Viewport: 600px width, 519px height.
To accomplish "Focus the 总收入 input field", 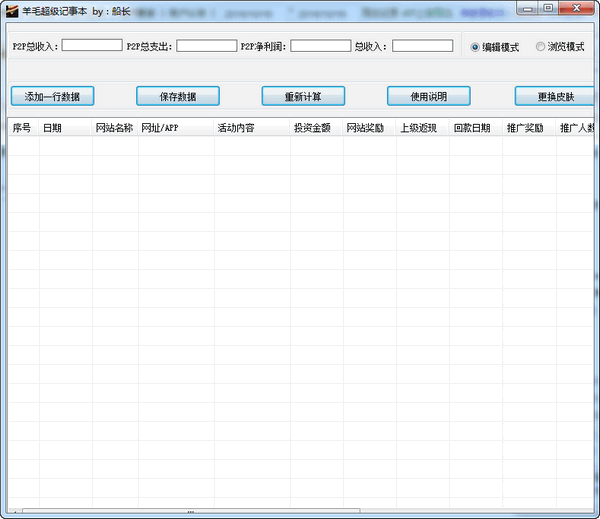I will (x=422, y=46).
